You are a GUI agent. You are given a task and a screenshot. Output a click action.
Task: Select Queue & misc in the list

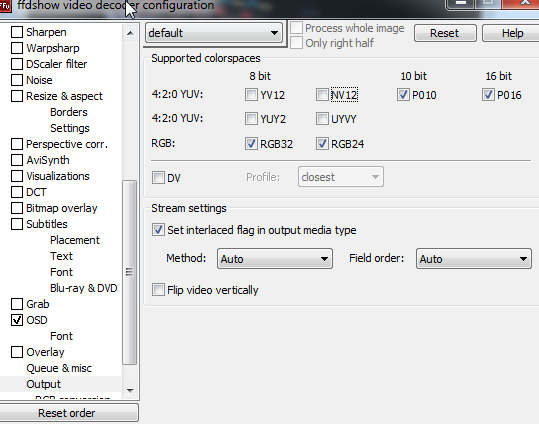pos(59,368)
